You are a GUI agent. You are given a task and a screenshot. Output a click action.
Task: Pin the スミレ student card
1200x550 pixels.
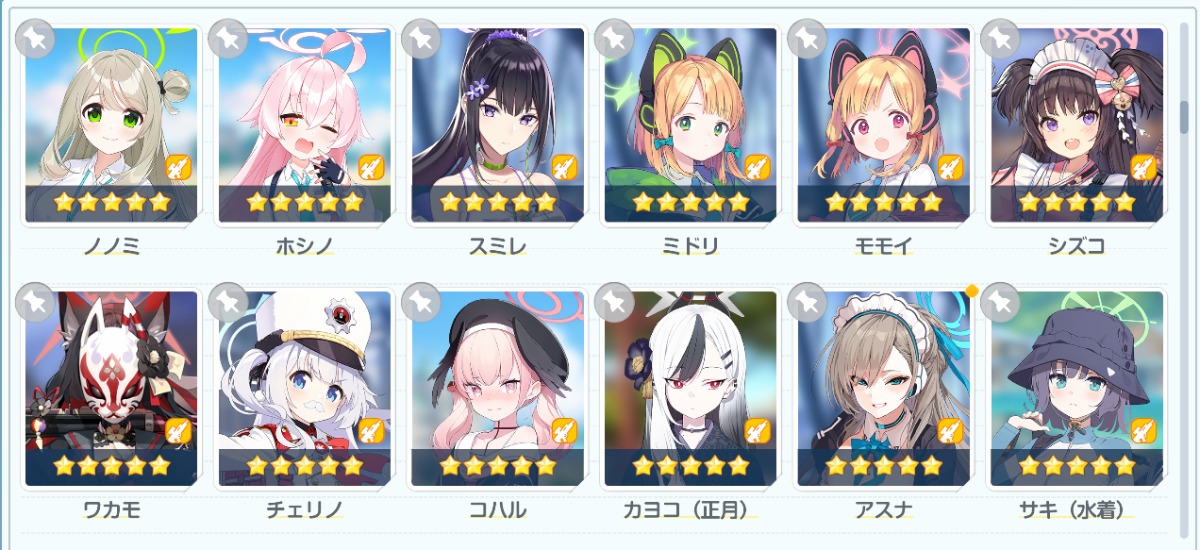pos(422,38)
